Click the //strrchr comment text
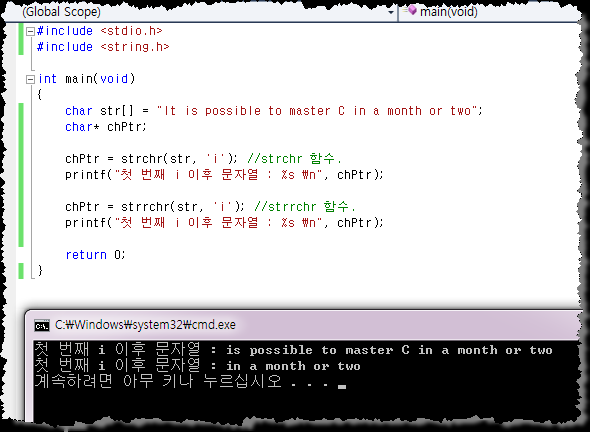The image size is (590, 432). point(305,207)
